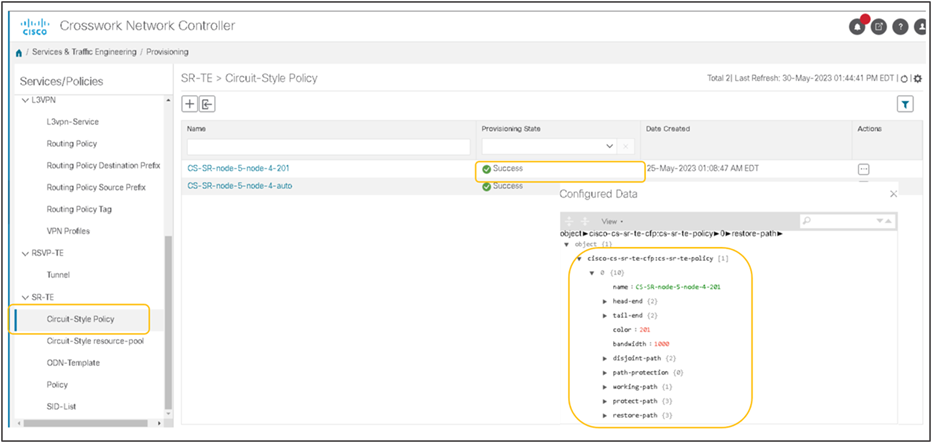Expand the head-end node
Viewport: 932px width, 443px height.
pyautogui.click(x=605, y=301)
